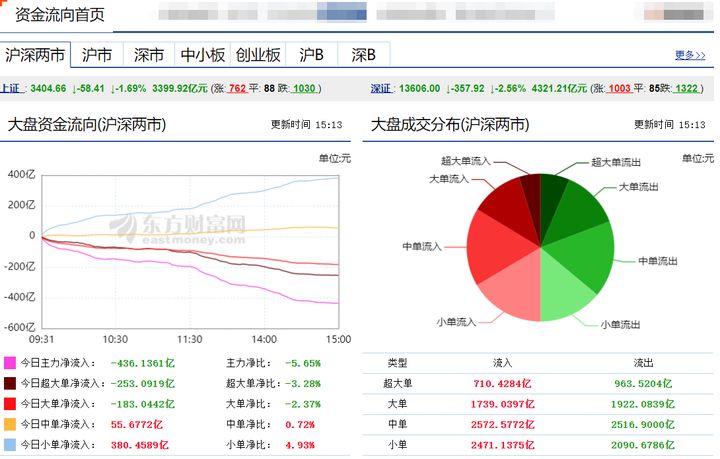Open the 创业板 tab
Viewport: 720px width, 459px height.
pos(258,55)
